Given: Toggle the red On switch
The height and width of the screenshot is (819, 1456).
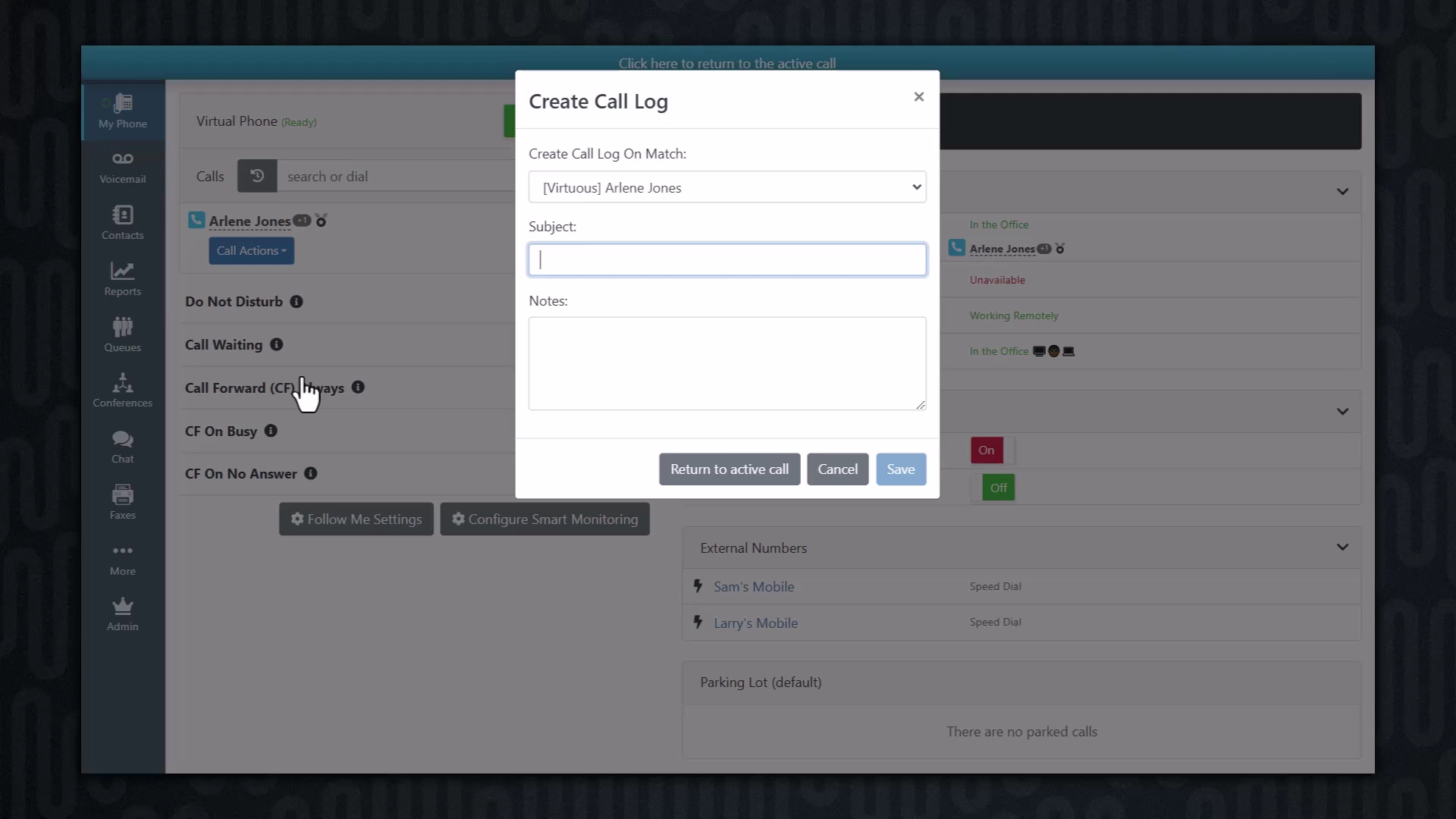Looking at the screenshot, I should pyautogui.click(x=986, y=450).
